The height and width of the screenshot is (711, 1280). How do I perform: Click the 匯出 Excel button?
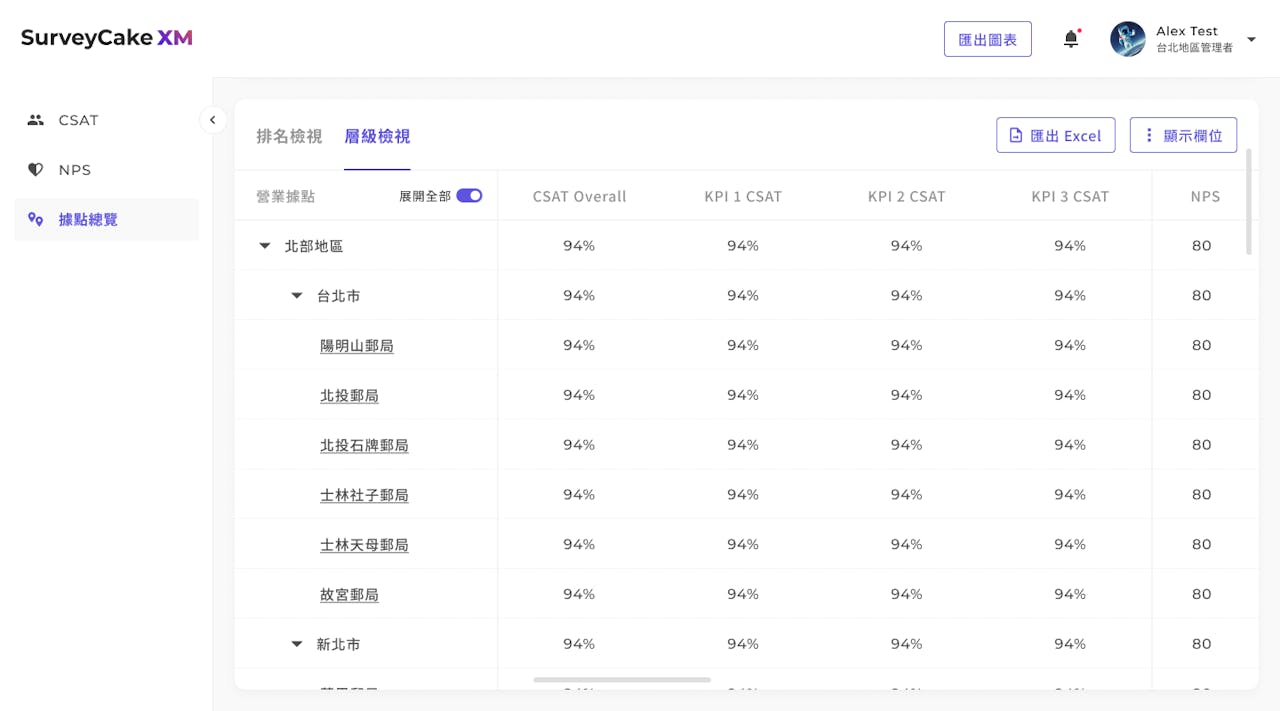[x=1055, y=135]
